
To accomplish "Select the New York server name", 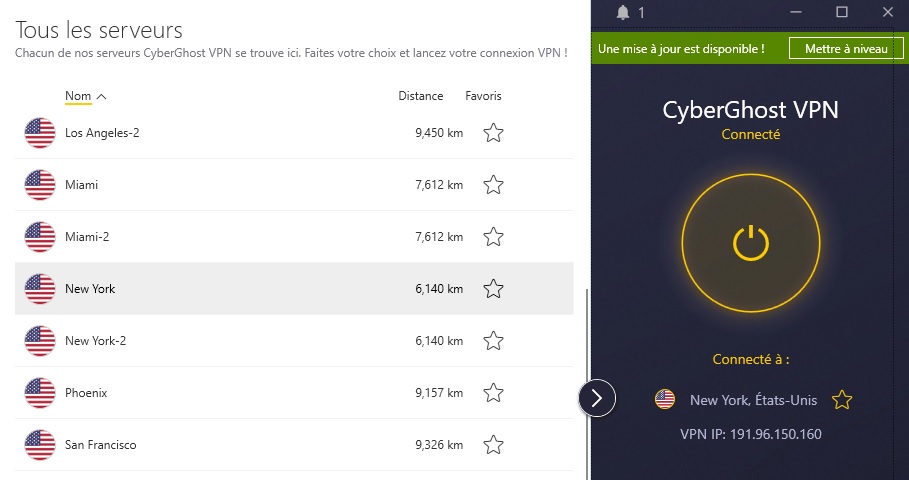I will click(90, 289).
